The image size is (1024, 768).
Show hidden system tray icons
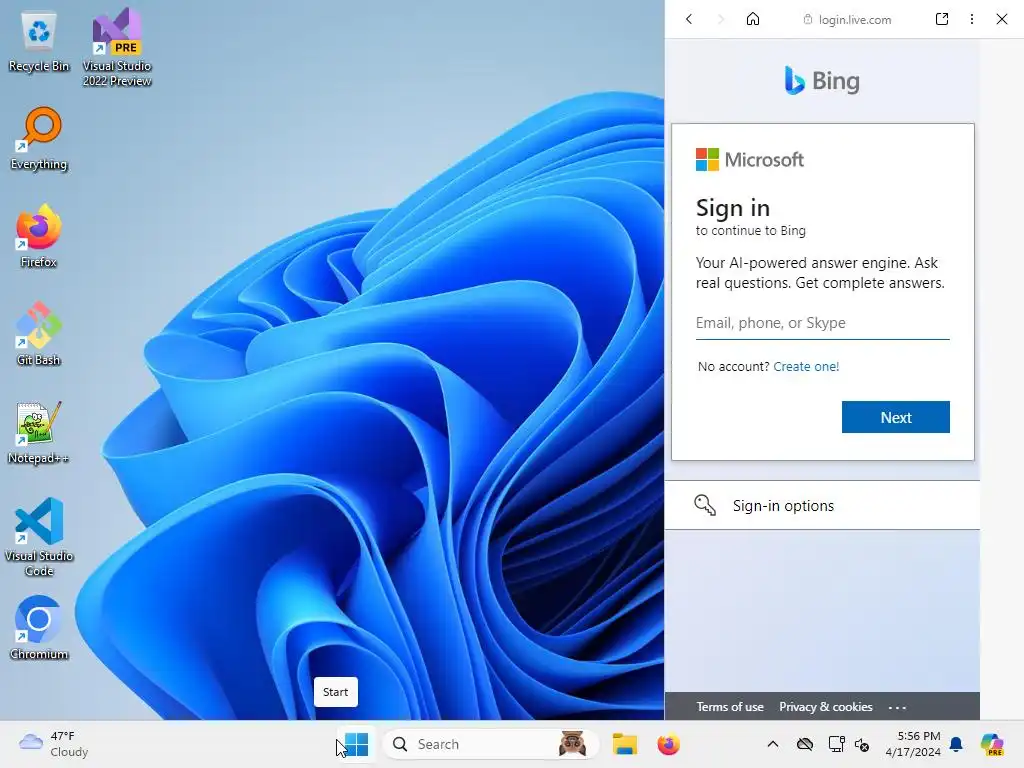[x=773, y=744]
